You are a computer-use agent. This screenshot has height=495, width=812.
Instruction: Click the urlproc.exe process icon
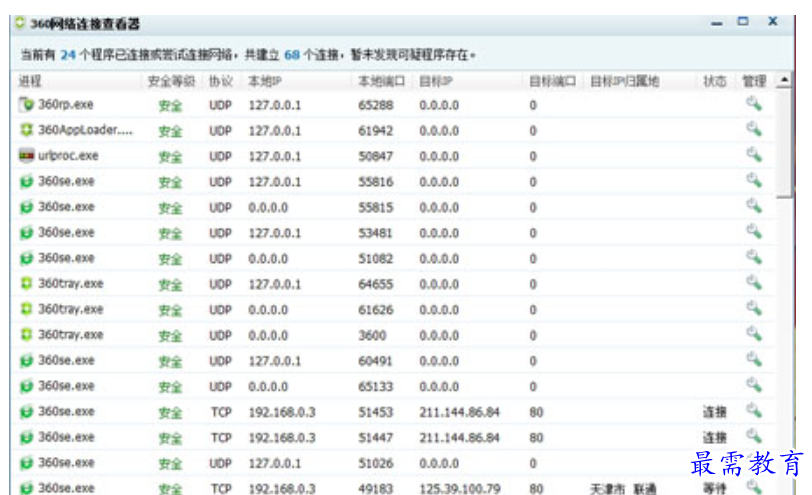[x=26, y=156]
